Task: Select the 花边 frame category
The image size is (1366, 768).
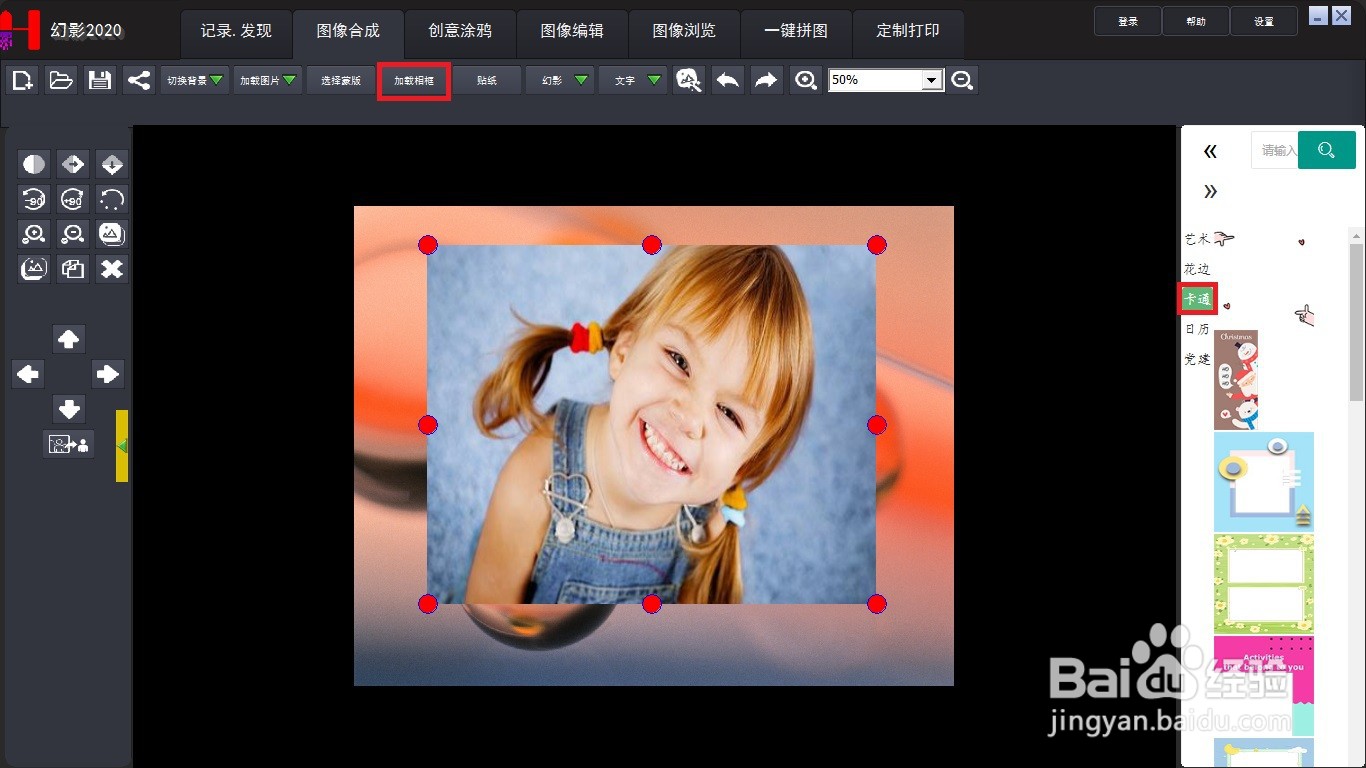Action: click(x=1197, y=269)
